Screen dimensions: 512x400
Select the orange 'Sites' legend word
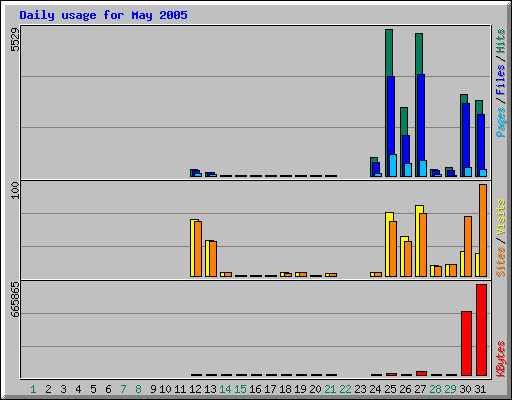tap(501, 262)
